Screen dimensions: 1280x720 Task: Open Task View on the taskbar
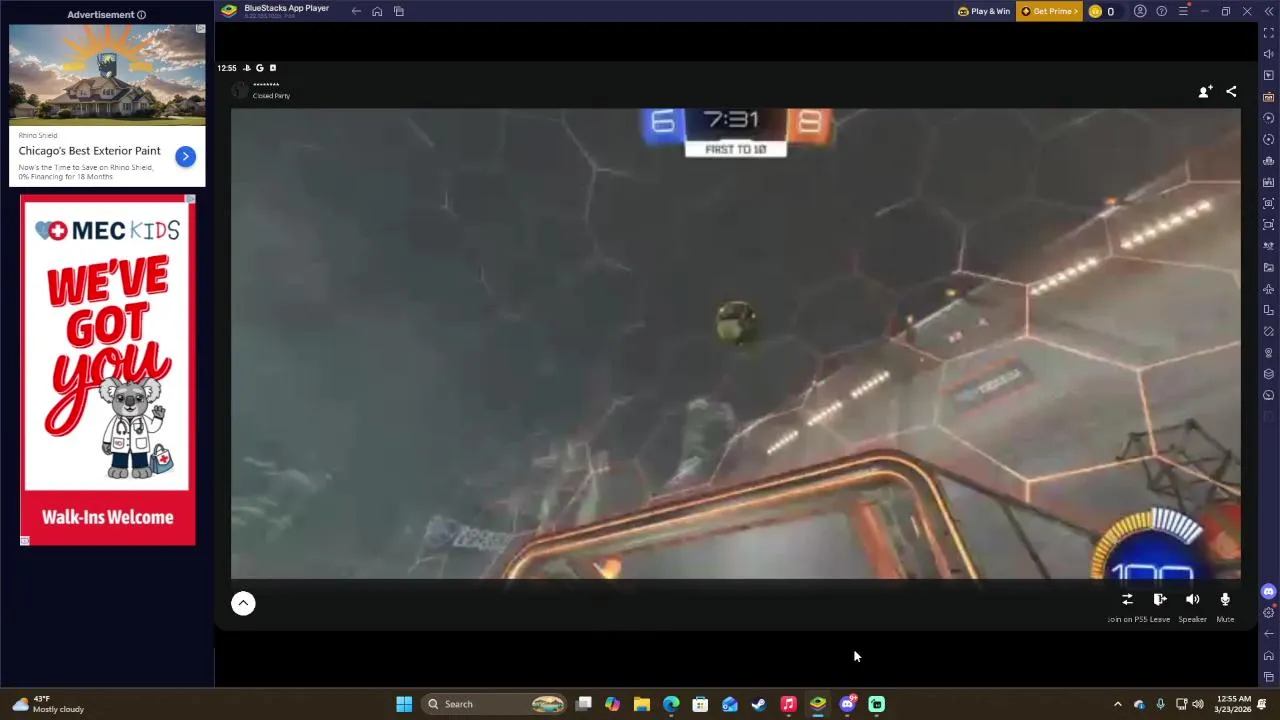584,704
